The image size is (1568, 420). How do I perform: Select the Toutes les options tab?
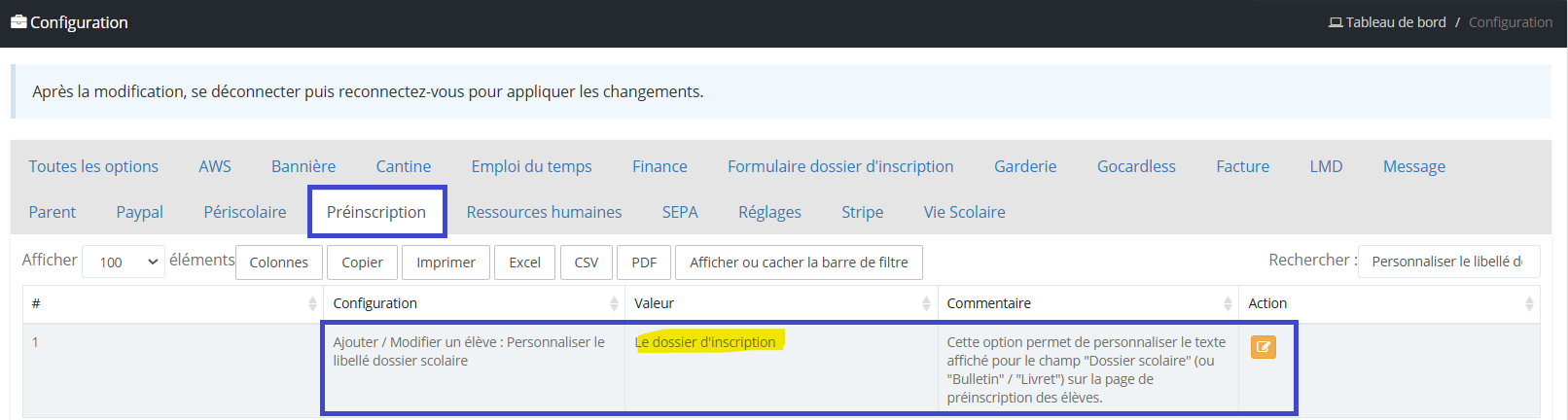[93, 166]
